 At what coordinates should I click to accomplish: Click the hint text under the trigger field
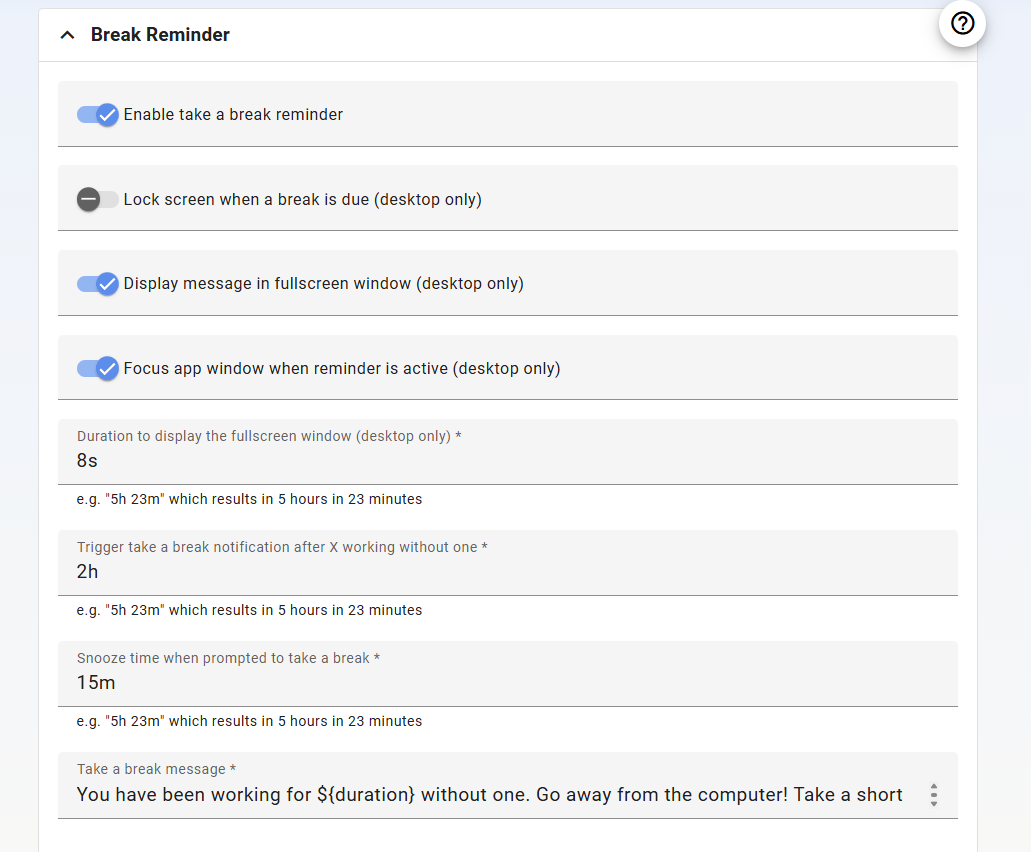[x=249, y=610]
